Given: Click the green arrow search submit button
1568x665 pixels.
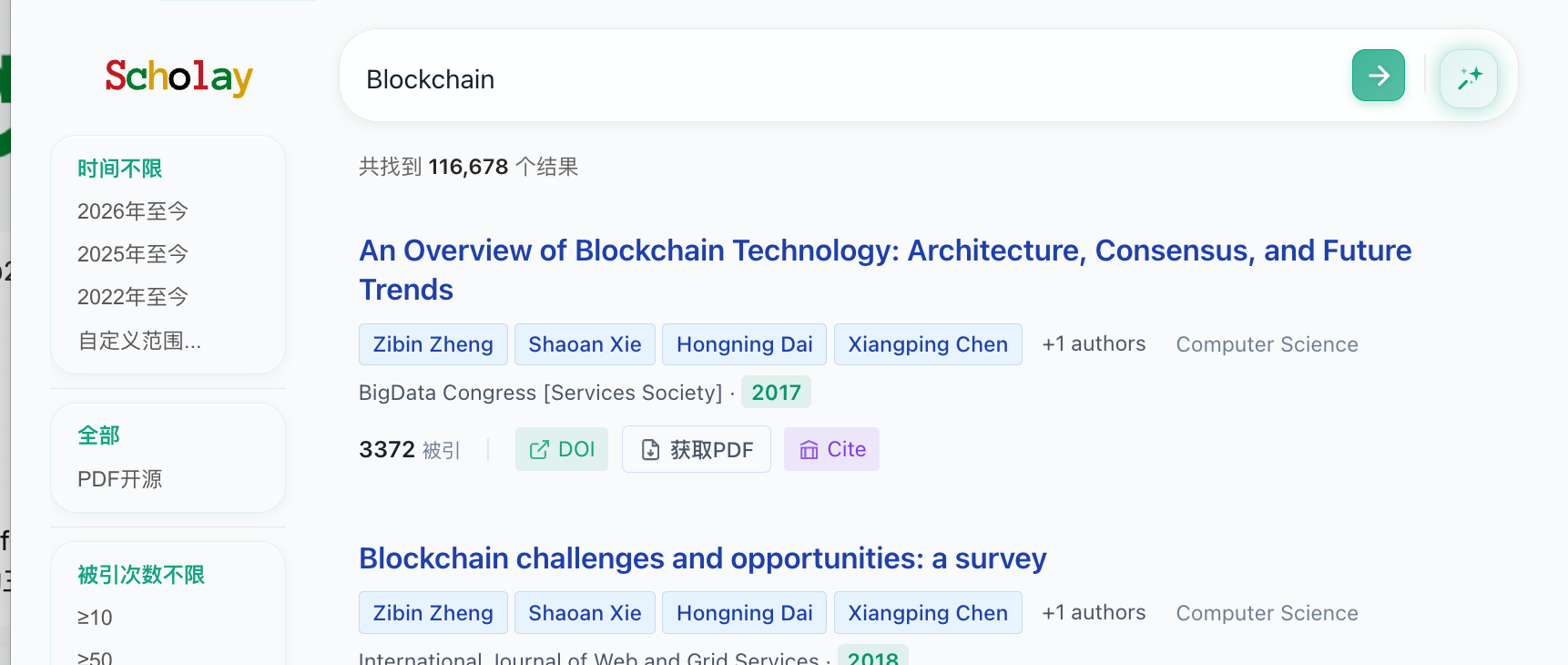Looking at the screenshot, I should pyautogui.click(x=1378, y=76).
